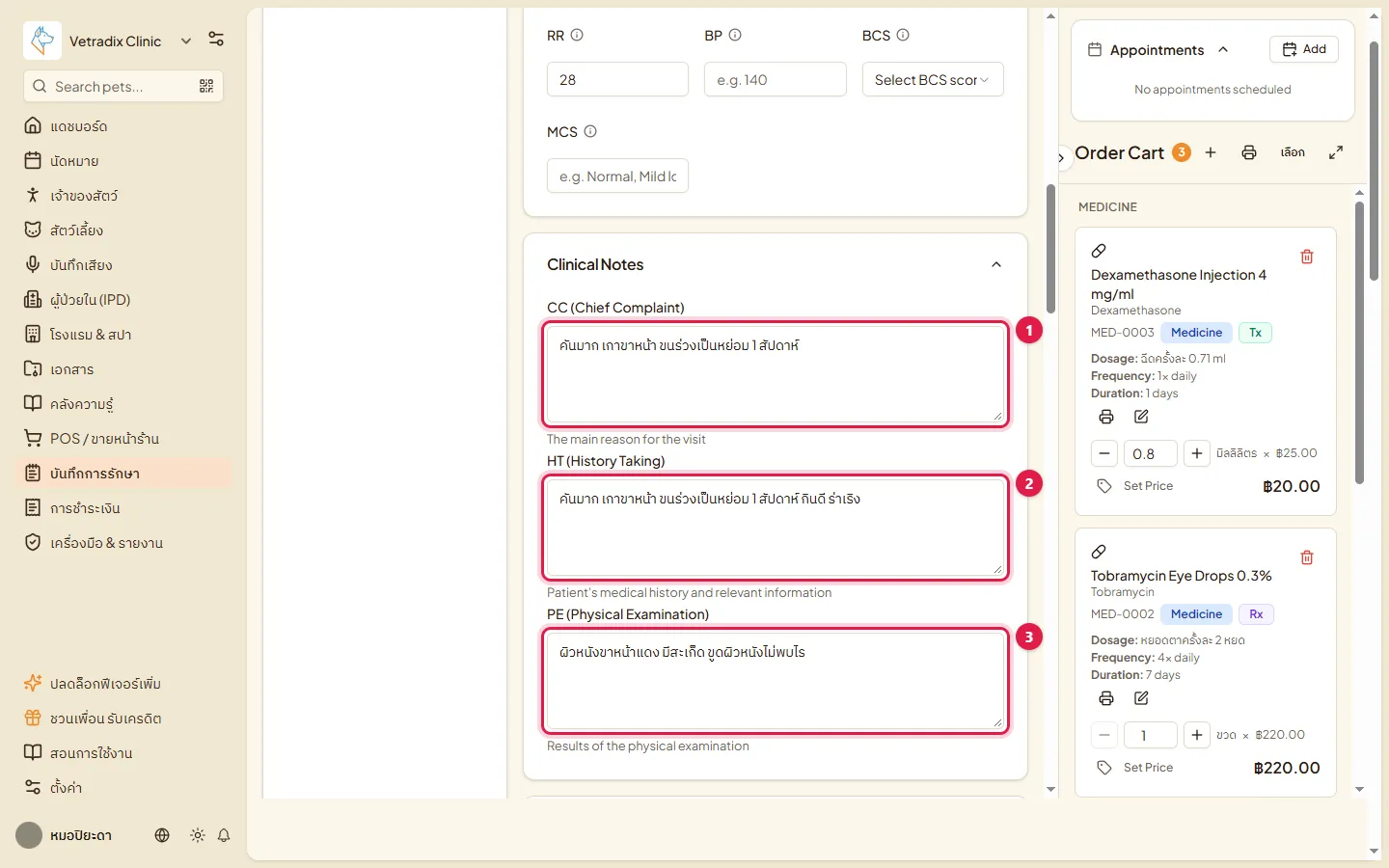The image size is (1389, 868).
Task: Click BCS info icon
Action: tap(903, 35)
